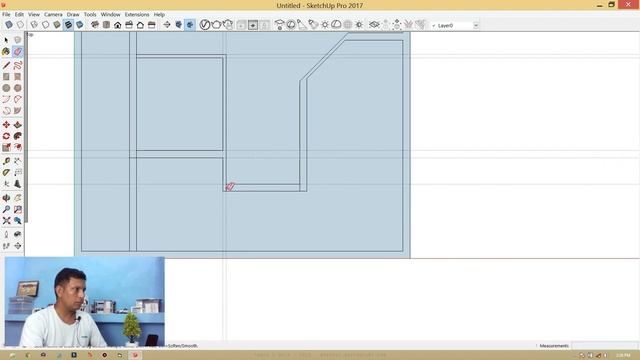The width and height of the screenshot is (640, 360).
Task: Open the Draw menu
Action: [x=73, y=14]
